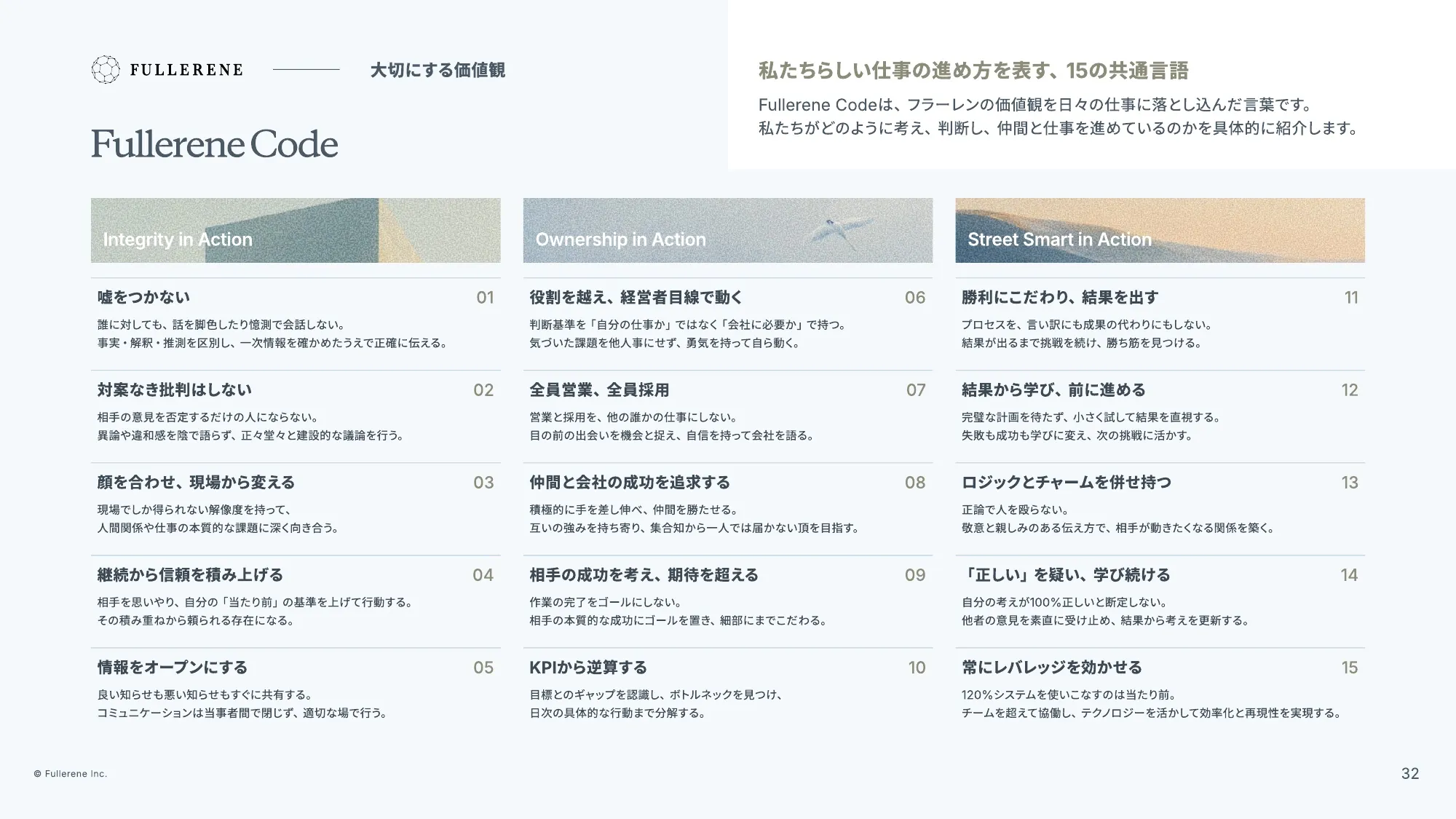Open the Ownership in Action banner

727,230
